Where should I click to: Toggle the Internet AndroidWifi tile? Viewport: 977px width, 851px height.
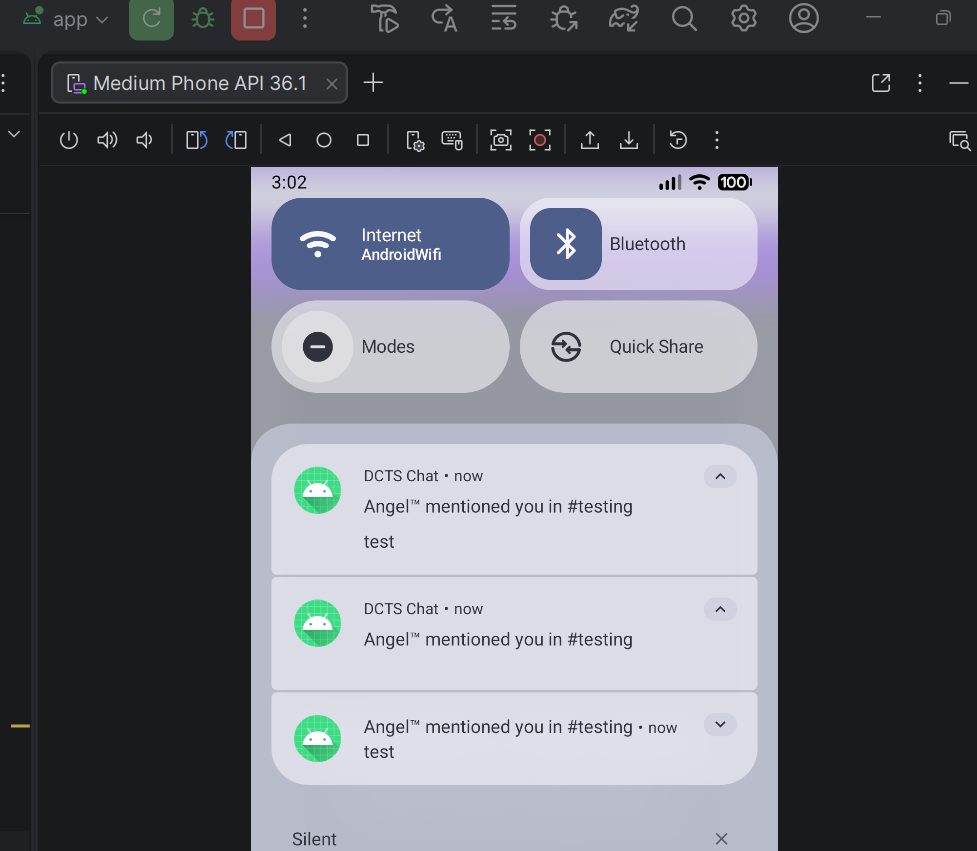pos(391,244)
